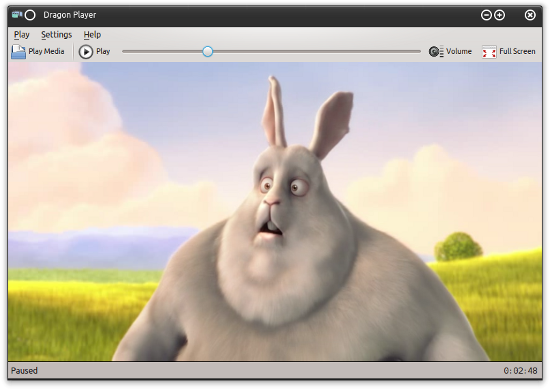Open the Help menu
The width and height of the screenshot is (550, 390).
92,35
